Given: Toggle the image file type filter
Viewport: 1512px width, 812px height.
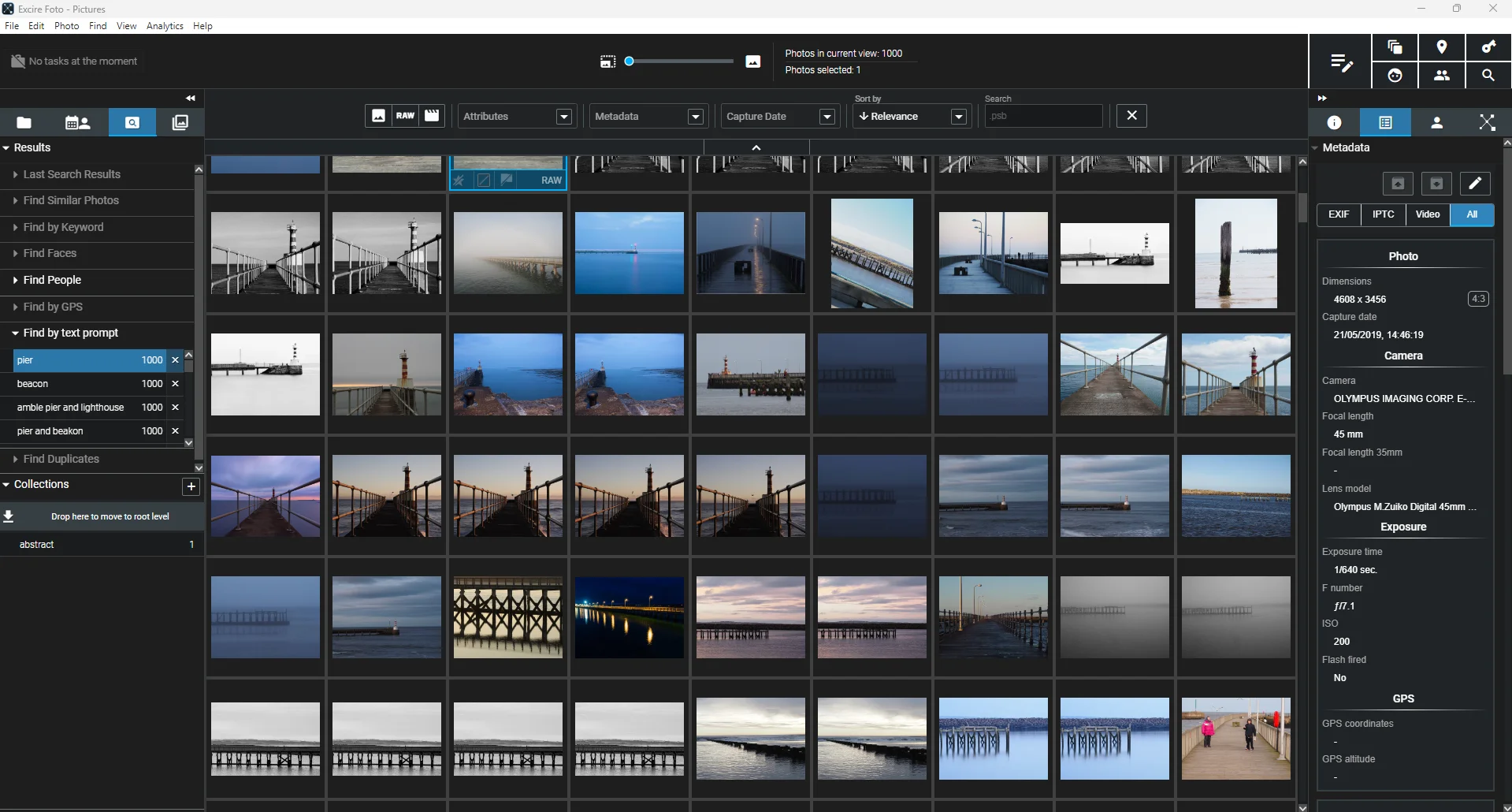Looking at the screenshot, I should click(x=378, y=116).
